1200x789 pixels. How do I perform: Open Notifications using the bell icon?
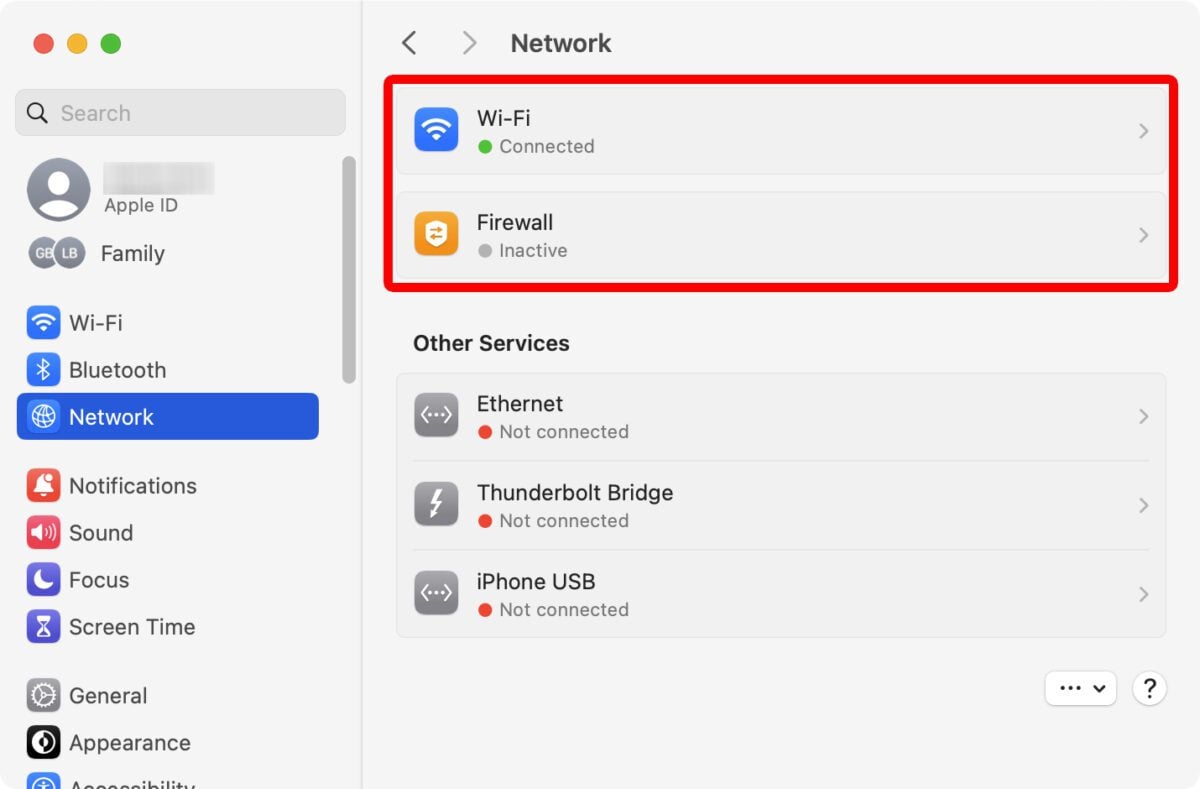click(x=41, y=485)
